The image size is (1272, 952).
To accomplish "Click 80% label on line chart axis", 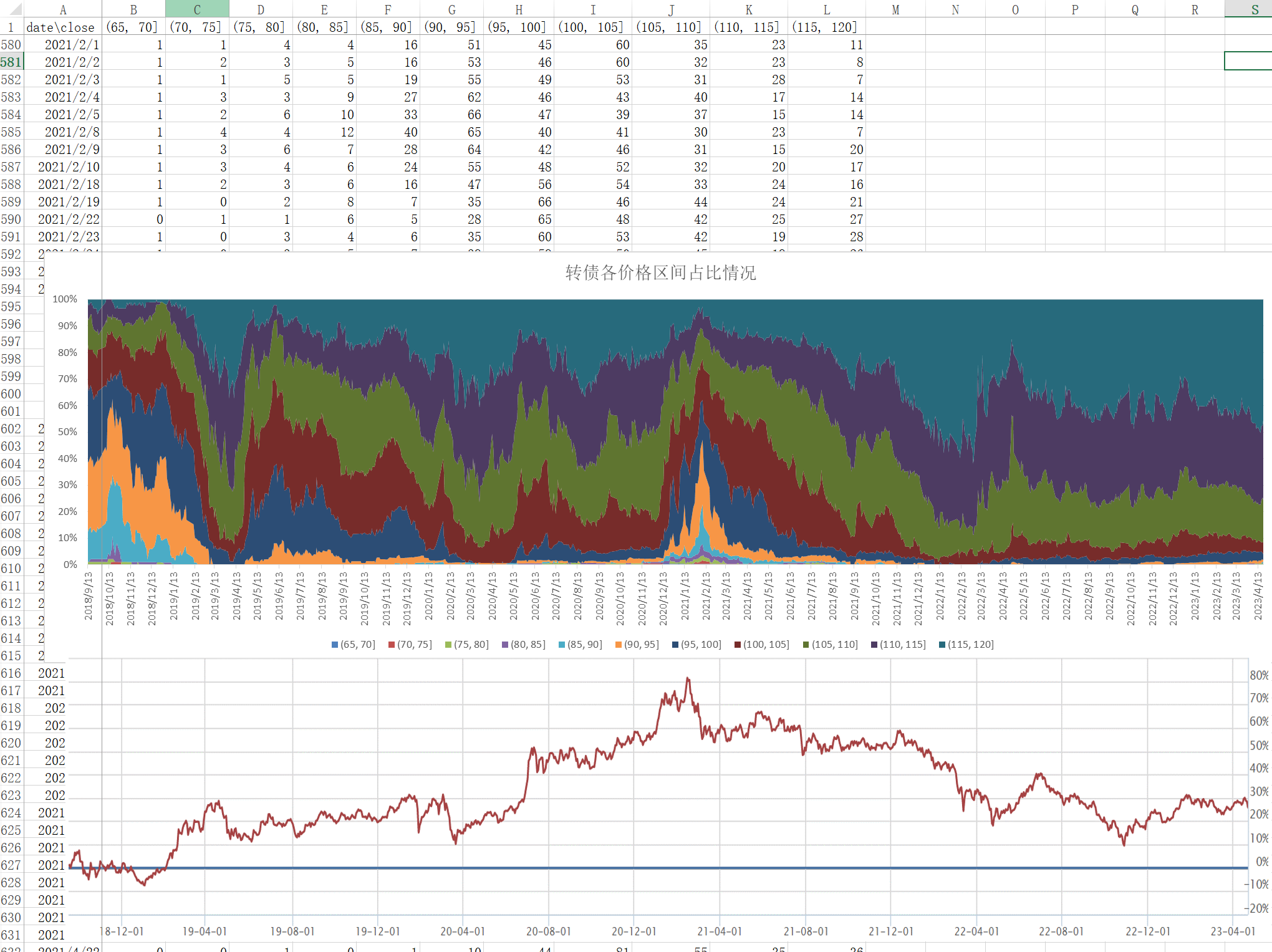I will click(1259, 675).
